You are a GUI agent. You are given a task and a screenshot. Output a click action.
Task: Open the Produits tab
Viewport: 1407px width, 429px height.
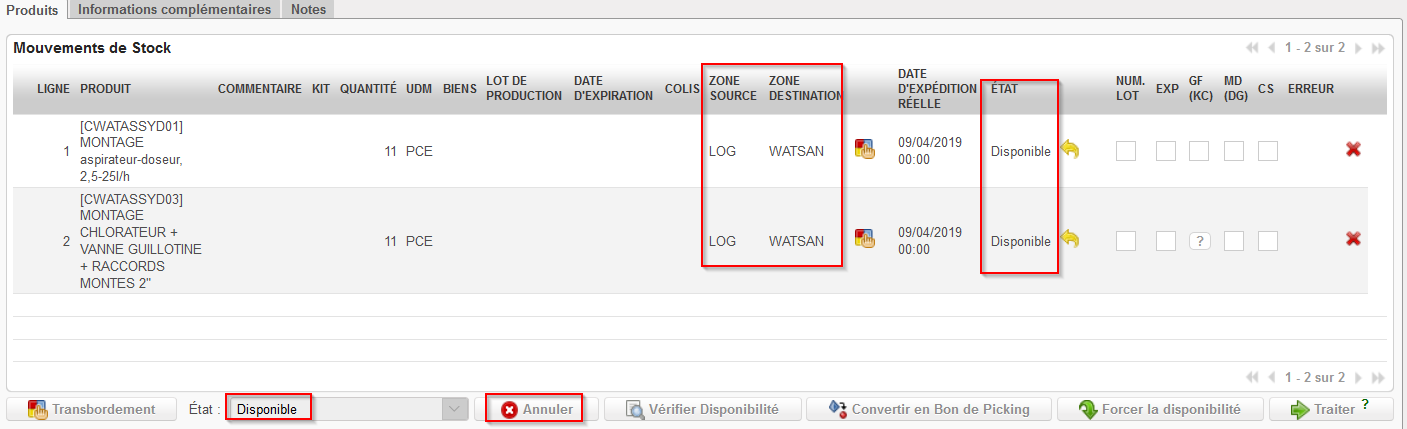[x=33, y=9]
